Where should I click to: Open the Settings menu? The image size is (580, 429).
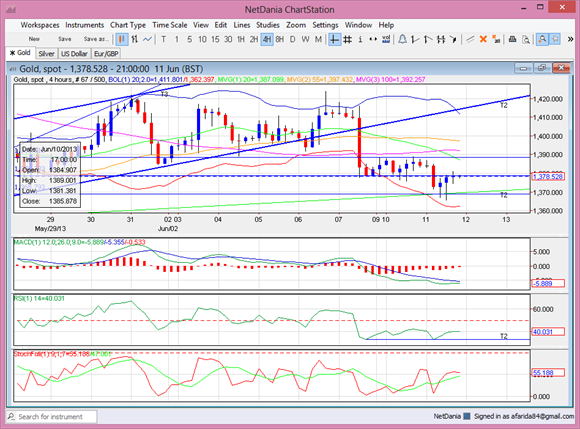click(326, 25)
